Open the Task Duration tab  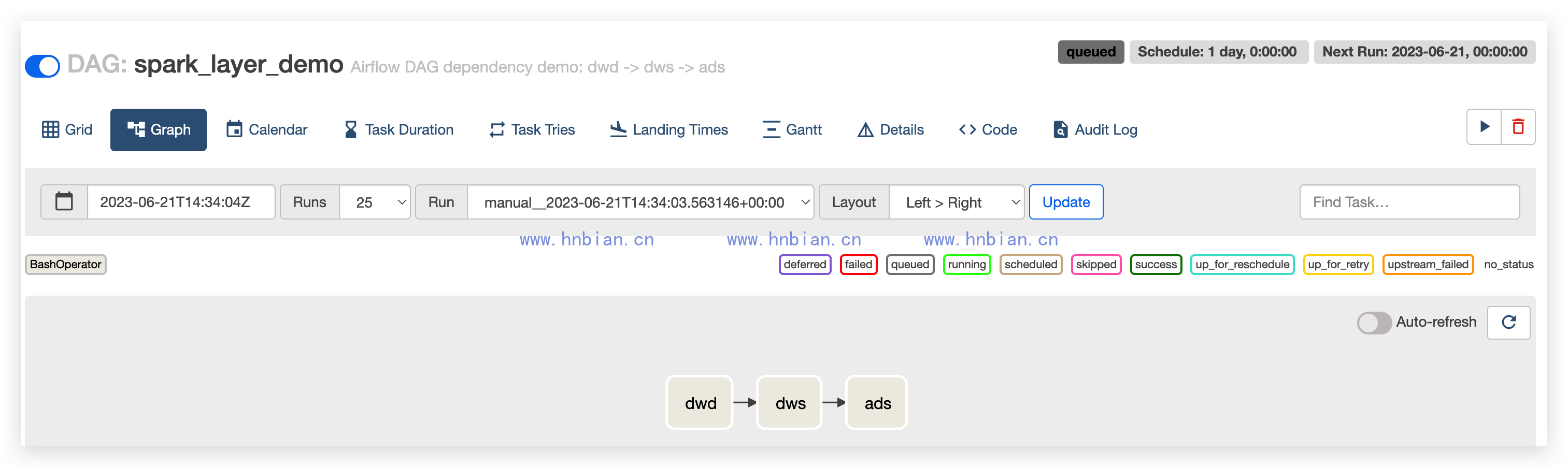398,129
